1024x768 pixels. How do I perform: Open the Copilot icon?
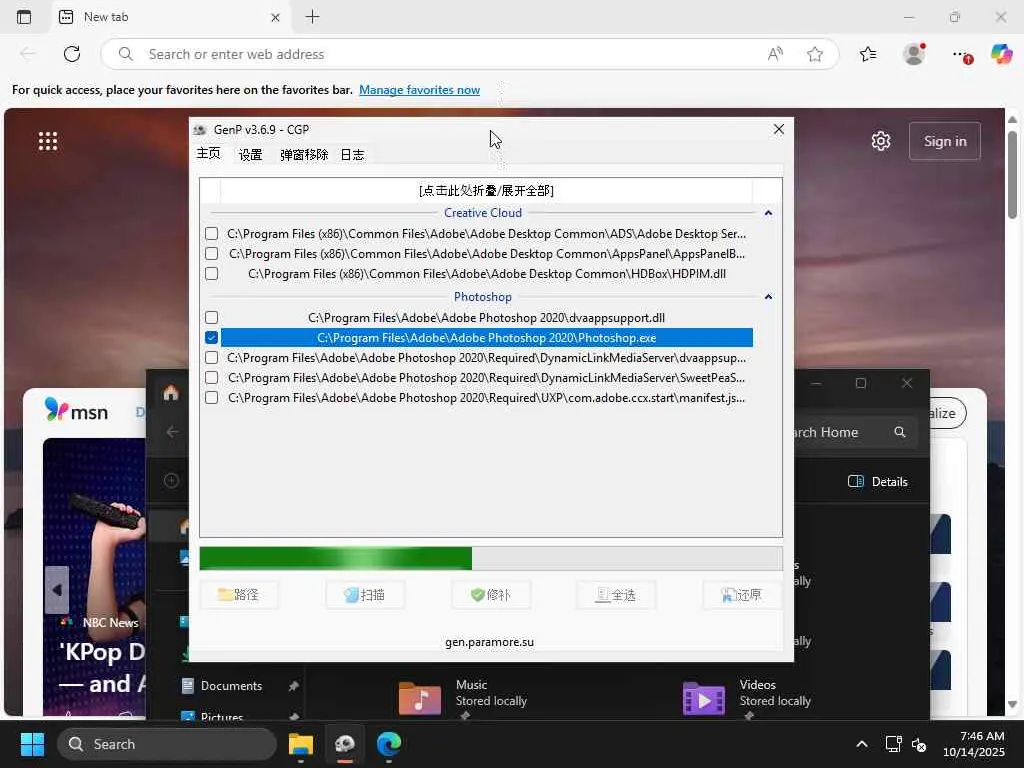click(x=1001, y=54)
